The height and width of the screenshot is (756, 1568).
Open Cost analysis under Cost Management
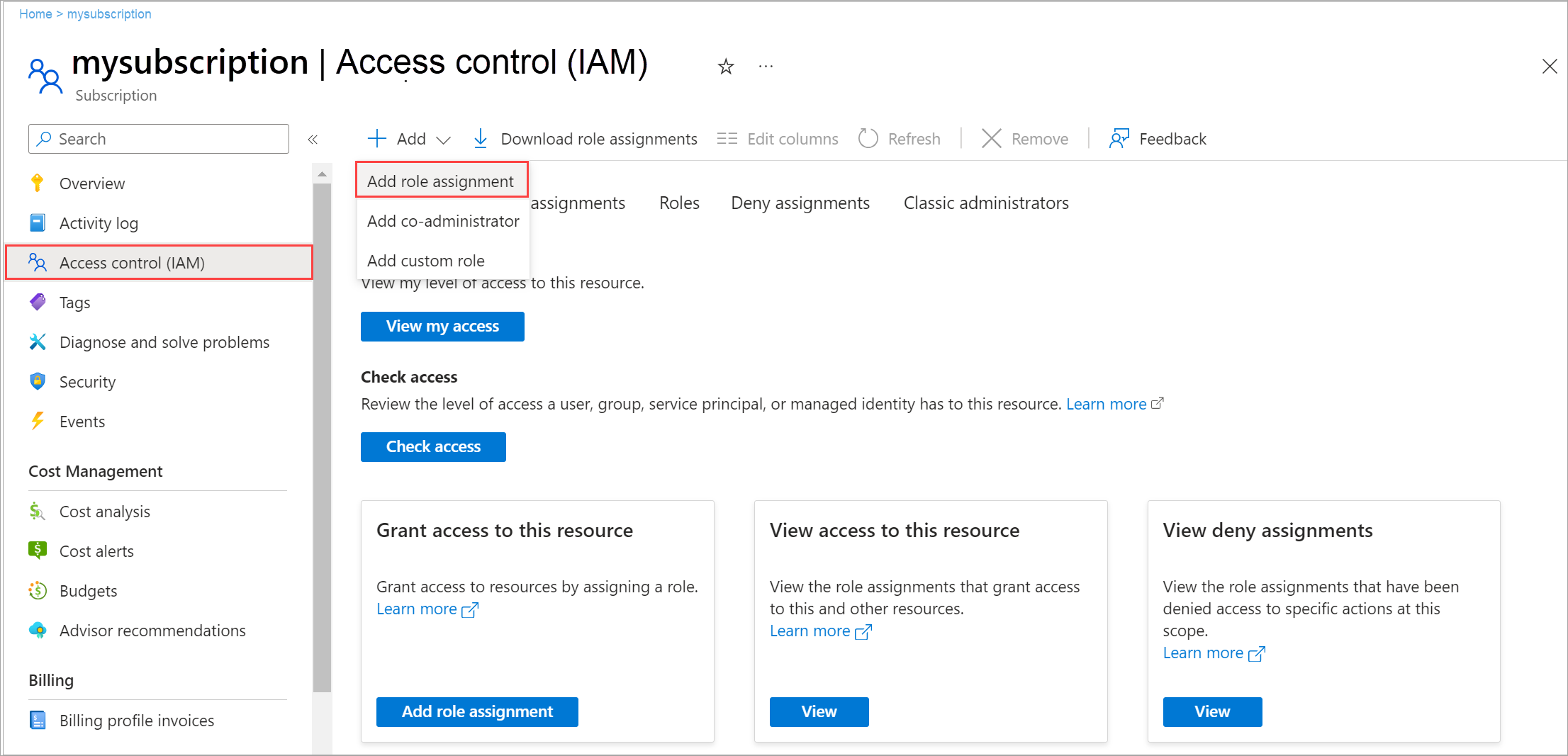coord(104,511)
